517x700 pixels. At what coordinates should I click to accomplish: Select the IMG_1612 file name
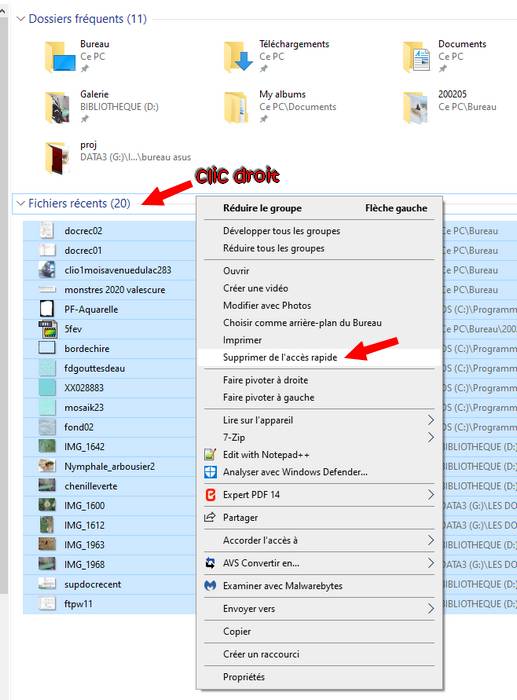click(84, 525)
